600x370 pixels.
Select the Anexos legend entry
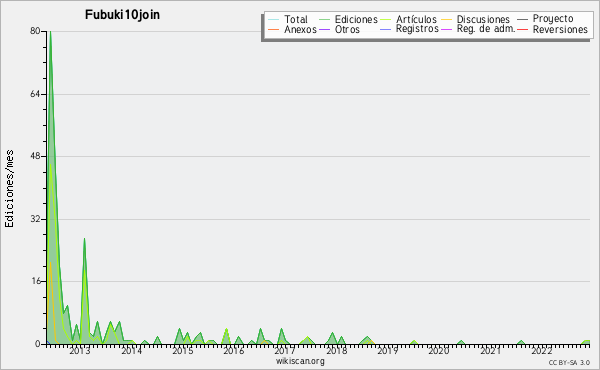tap(300, 29)
